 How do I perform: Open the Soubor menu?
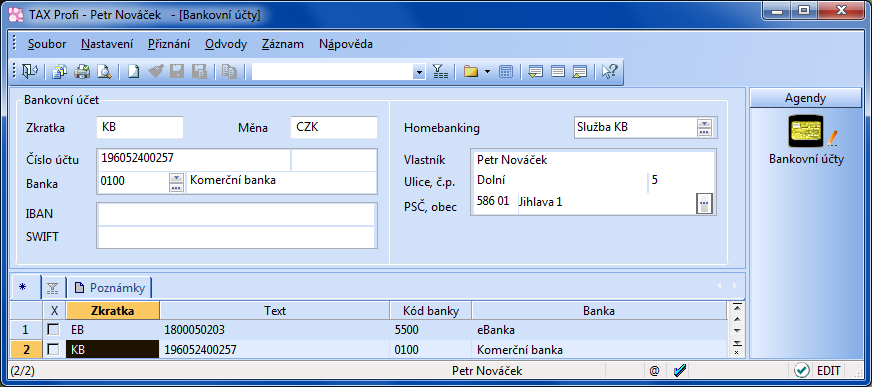pyautogui.click(x=47, y=44)
